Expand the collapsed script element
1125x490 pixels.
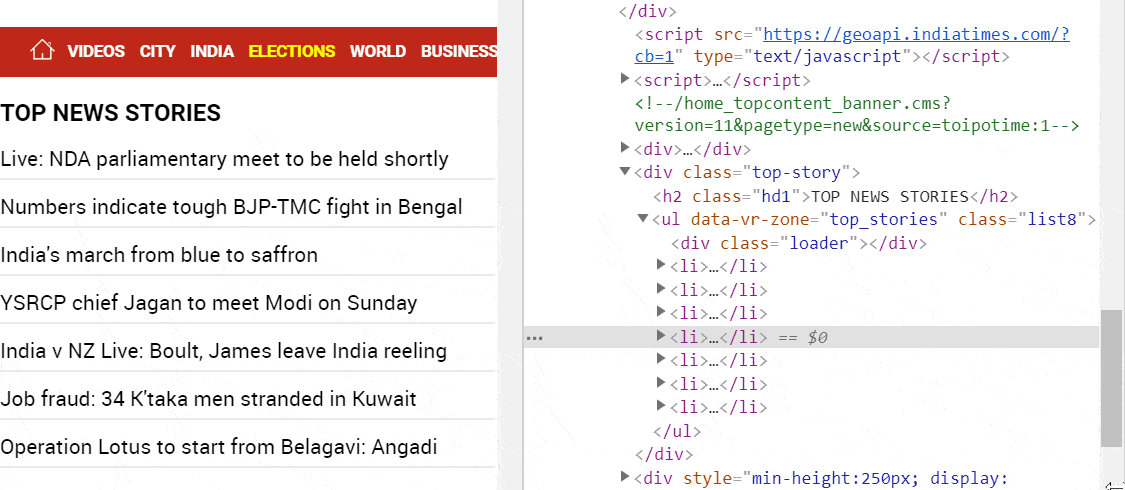[625, 79]
